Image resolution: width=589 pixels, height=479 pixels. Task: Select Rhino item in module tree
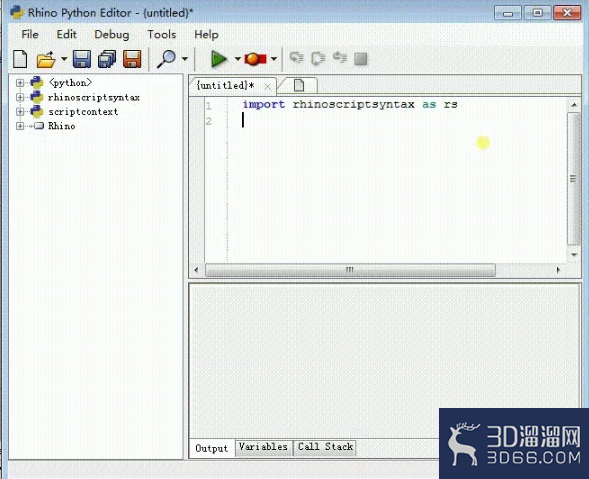point(62,126)
